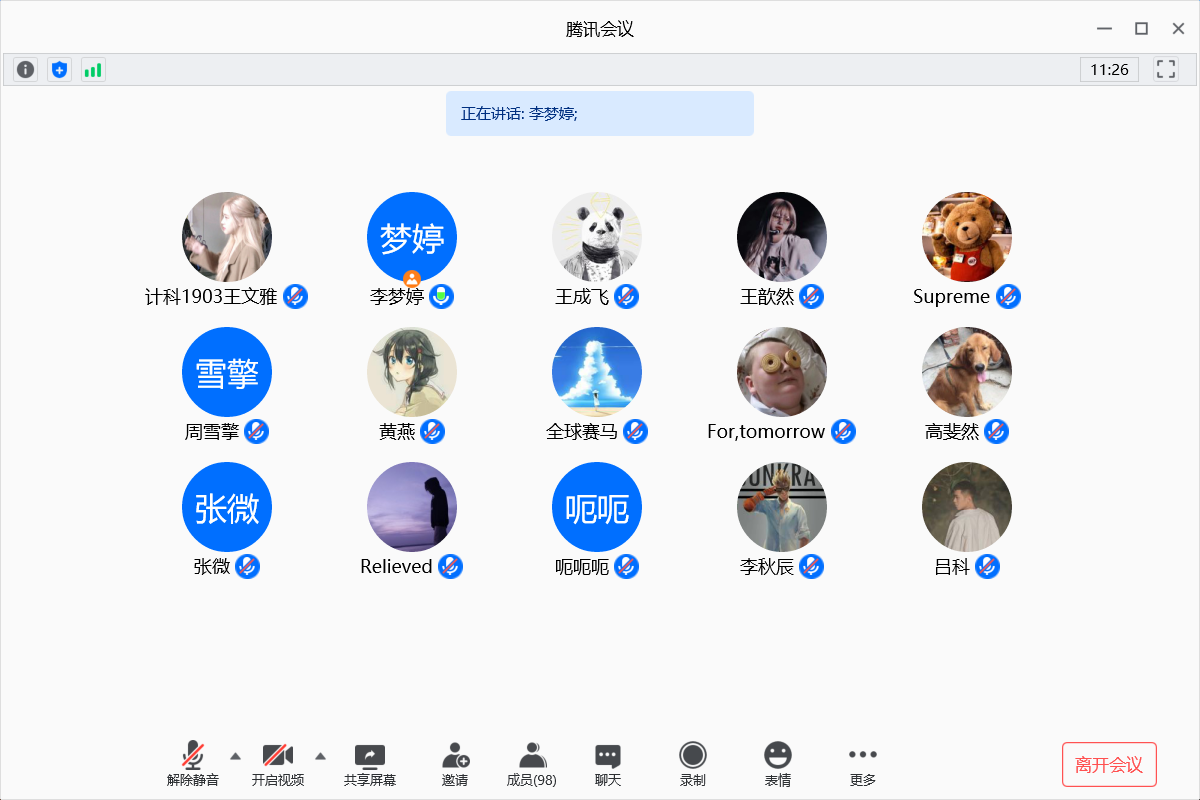Click the 11:26 meeting timer
This screenshot has height=800, width=1200.
1109,70
